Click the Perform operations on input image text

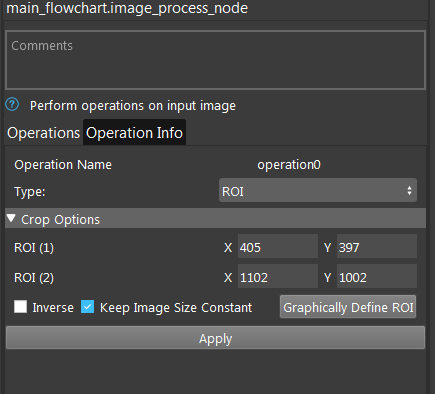(133, 106)
